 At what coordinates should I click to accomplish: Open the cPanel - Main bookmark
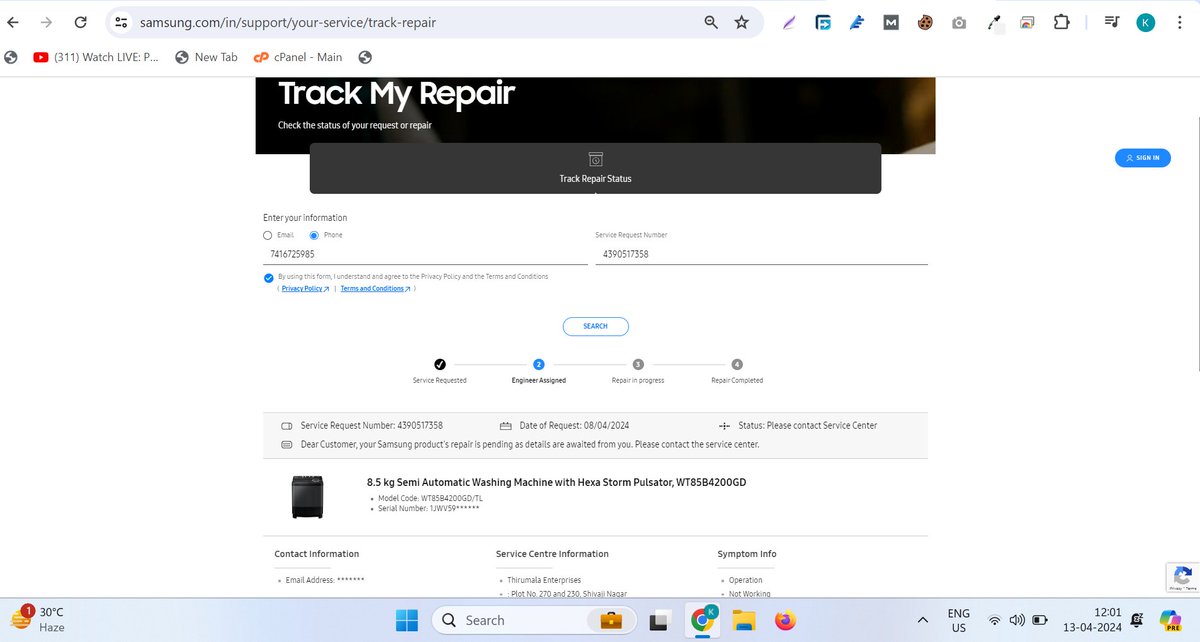coord(298,57)
